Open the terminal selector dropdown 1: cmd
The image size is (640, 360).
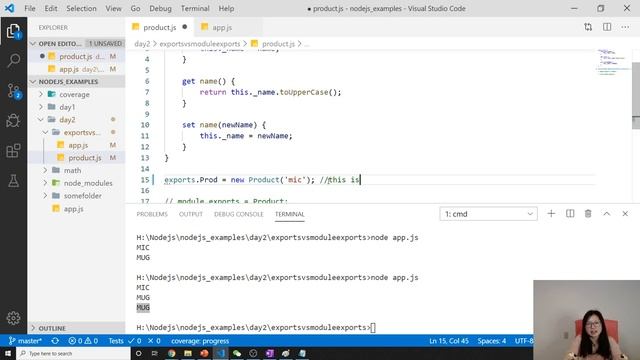[488, 214]
